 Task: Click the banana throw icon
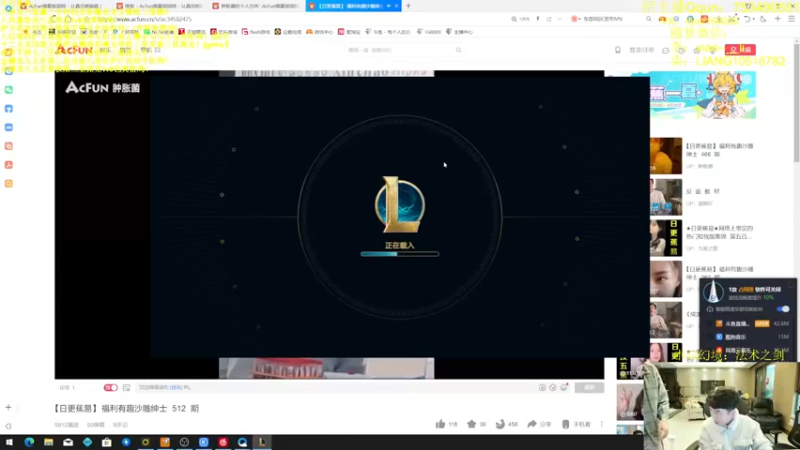[501, 424]
